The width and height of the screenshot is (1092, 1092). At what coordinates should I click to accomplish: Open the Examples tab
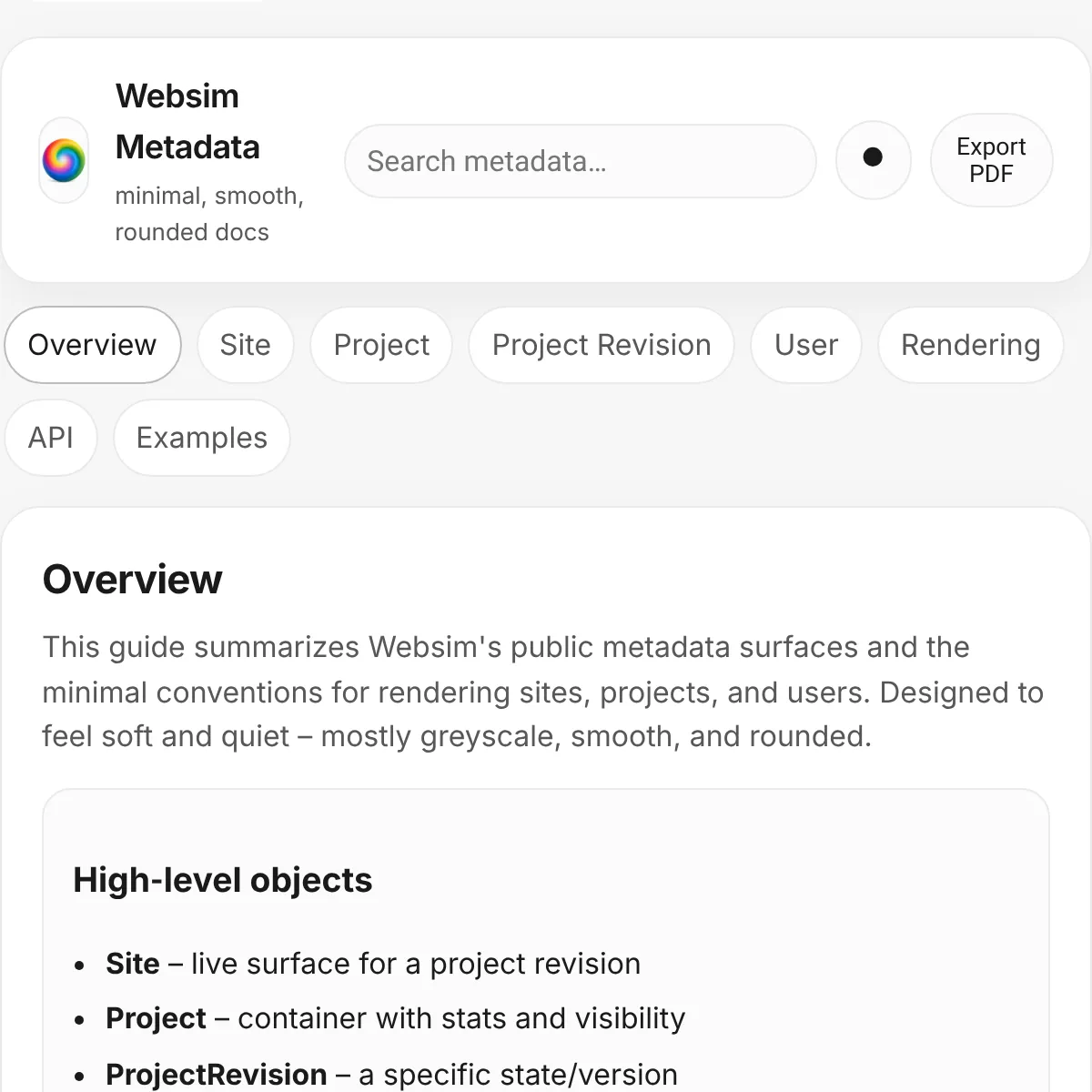(x=202, y=438)
